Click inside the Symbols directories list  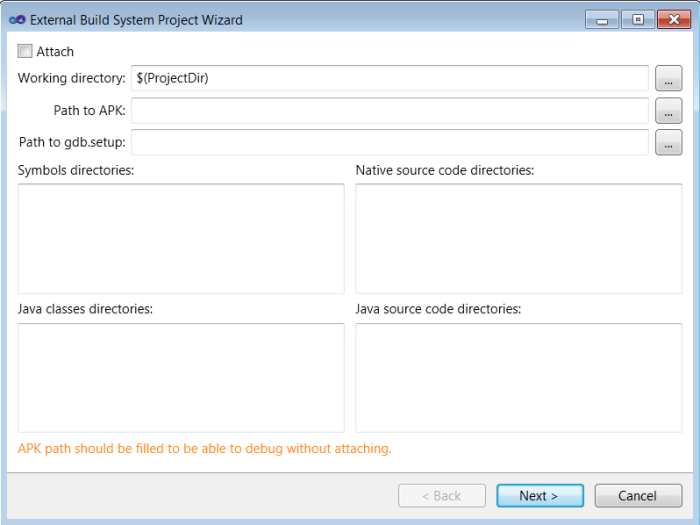click(x=181, y=238)
